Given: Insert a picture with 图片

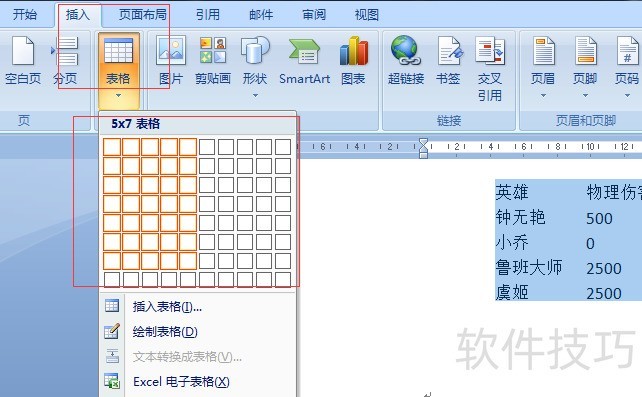Looking at the screenshot, I should [171, 61].
